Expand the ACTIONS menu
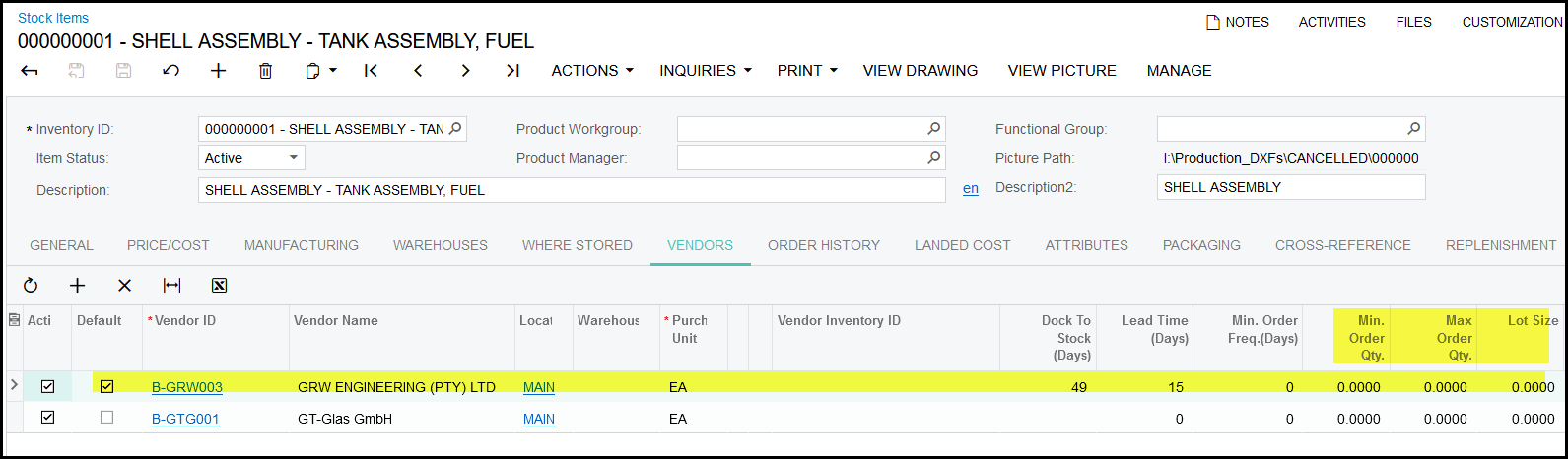Viewport: 1568px width, 459px height. coord(591,71)
